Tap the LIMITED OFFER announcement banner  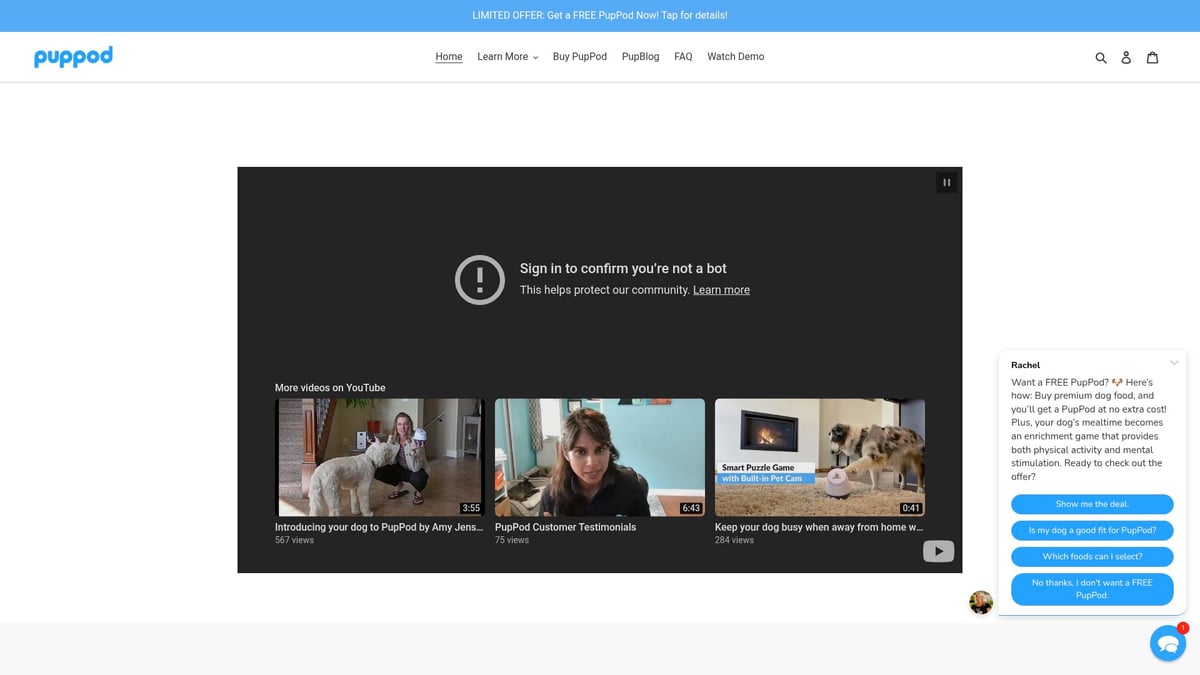600,16
